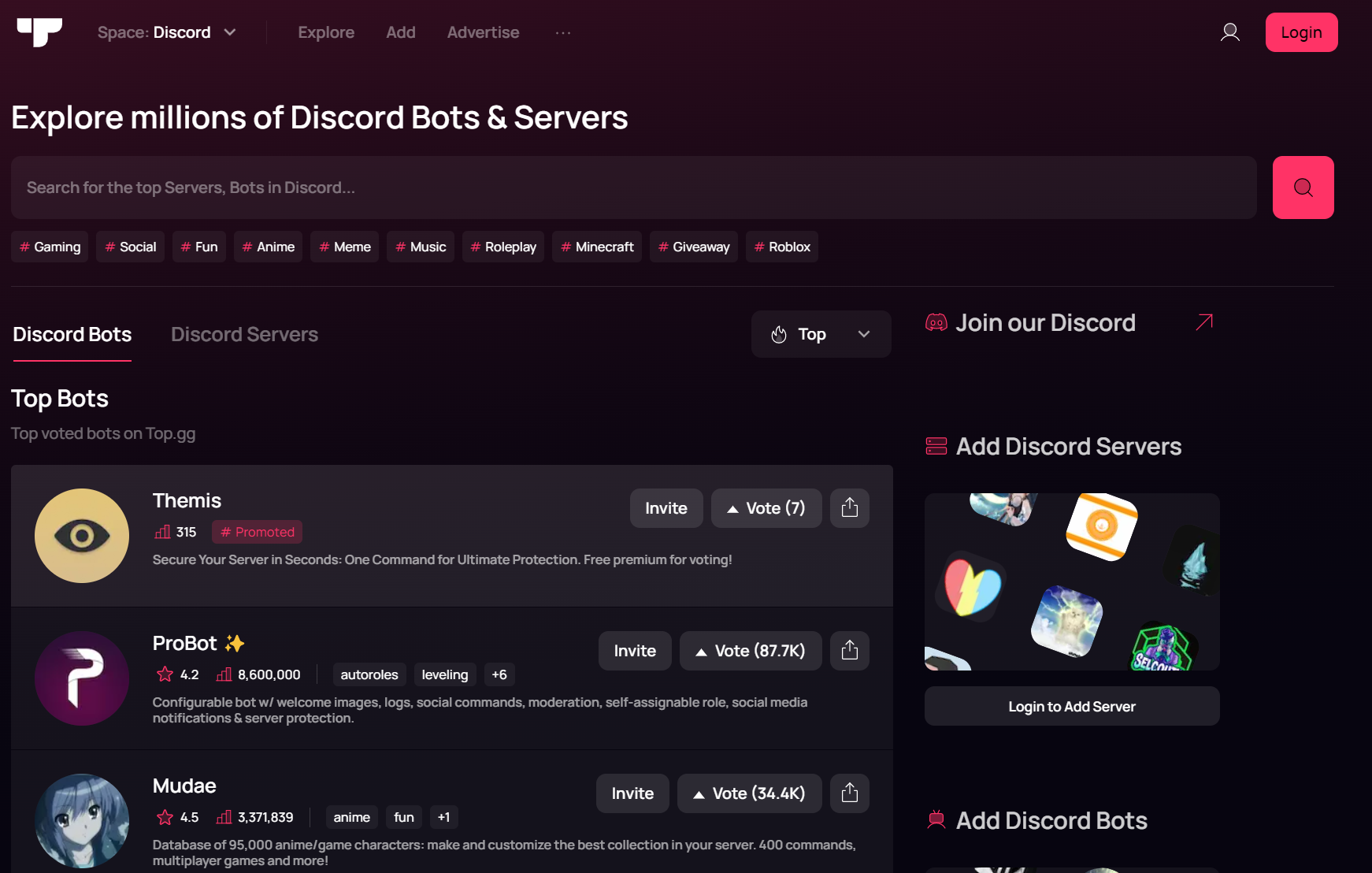Expand the Space: Discord selector
Screen dimensions: 1372x873
167,32
